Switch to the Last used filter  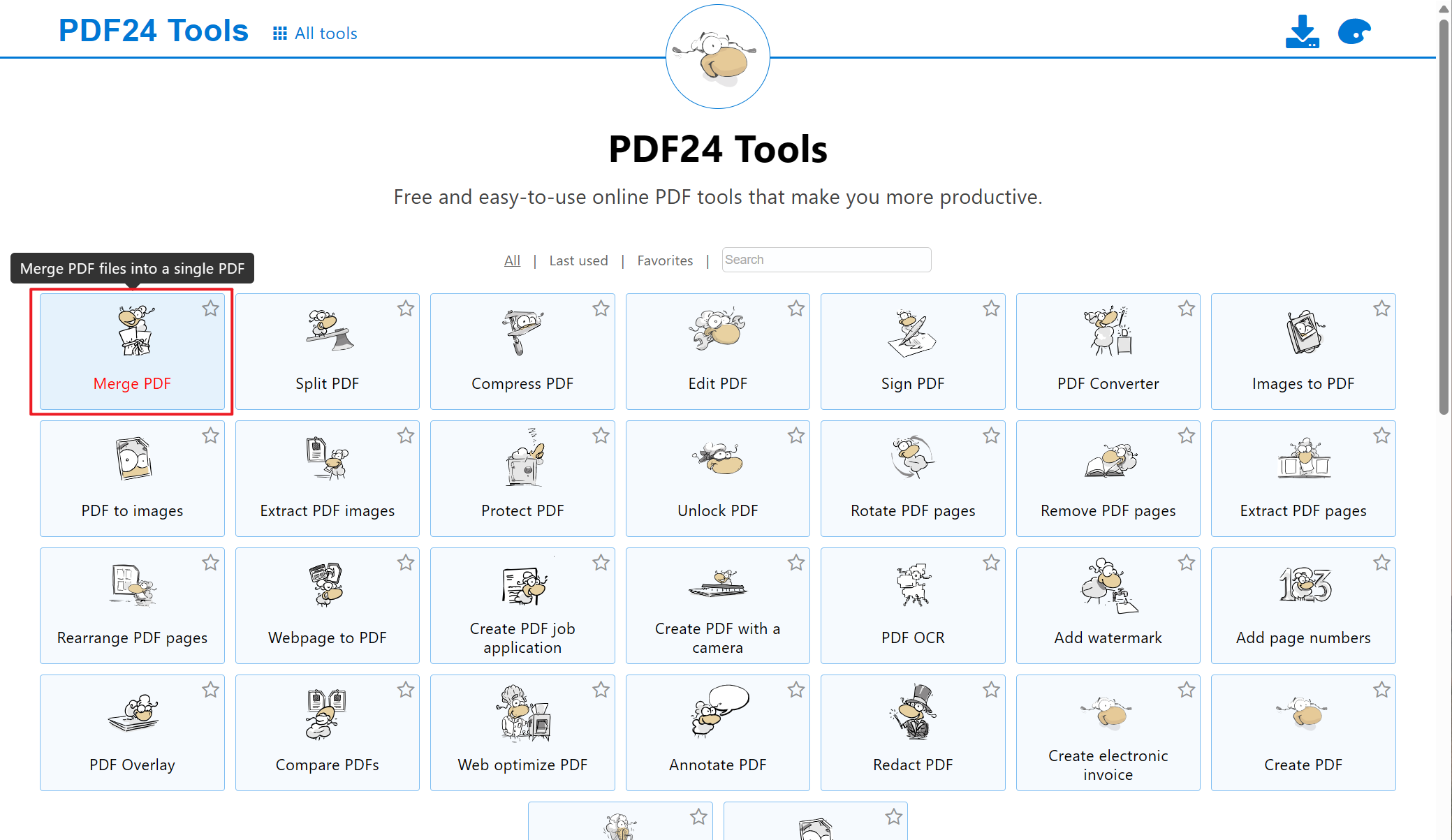click(578, 260)
